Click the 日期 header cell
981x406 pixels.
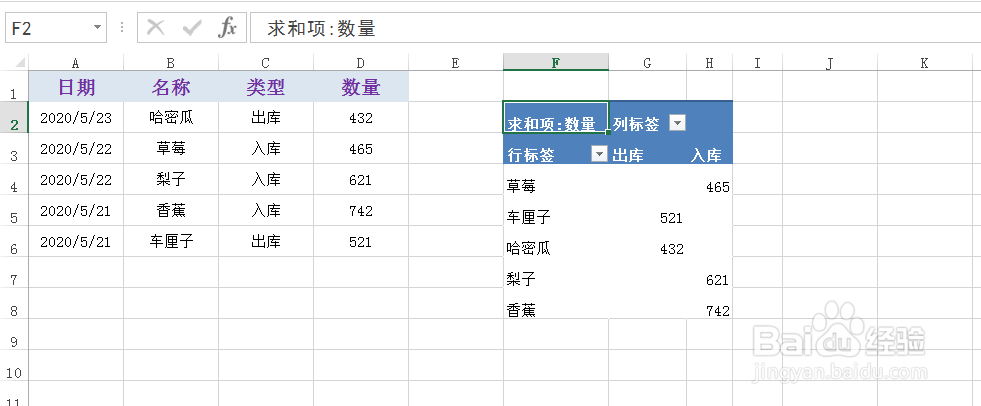tap(76, 87)
